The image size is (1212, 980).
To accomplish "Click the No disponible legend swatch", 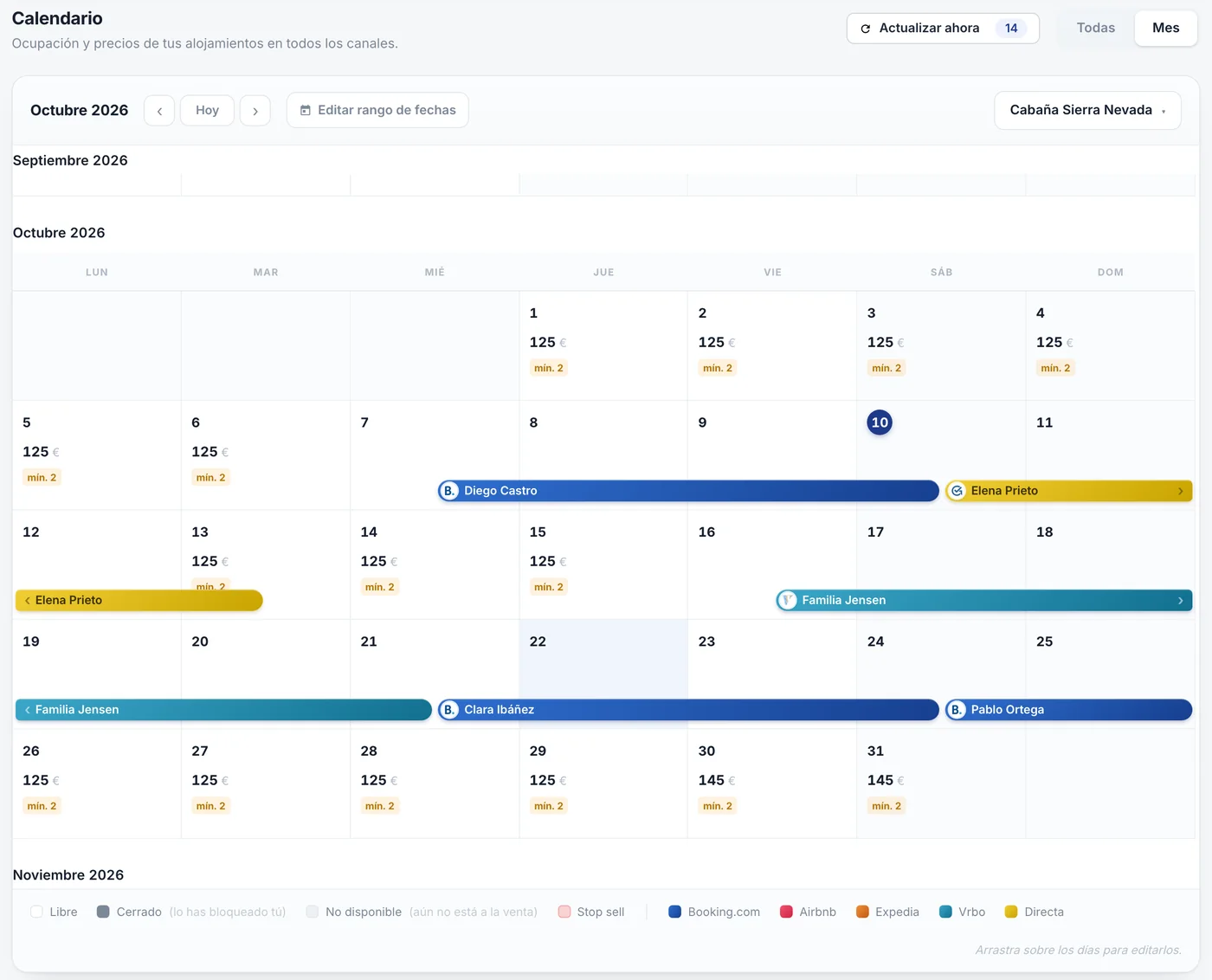I will pyautogui.click(x=313, y=912).
